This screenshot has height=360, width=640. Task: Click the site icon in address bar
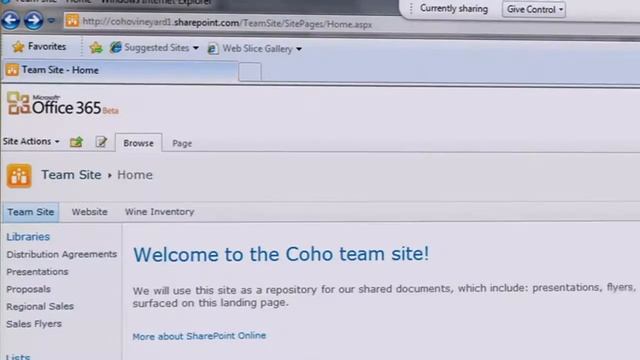[72, 20]
